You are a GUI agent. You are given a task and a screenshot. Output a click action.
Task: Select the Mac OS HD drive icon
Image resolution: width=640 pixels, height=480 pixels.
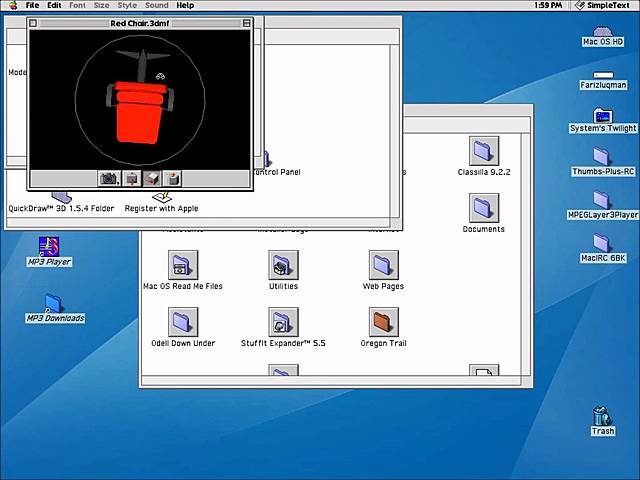(603, 36)
